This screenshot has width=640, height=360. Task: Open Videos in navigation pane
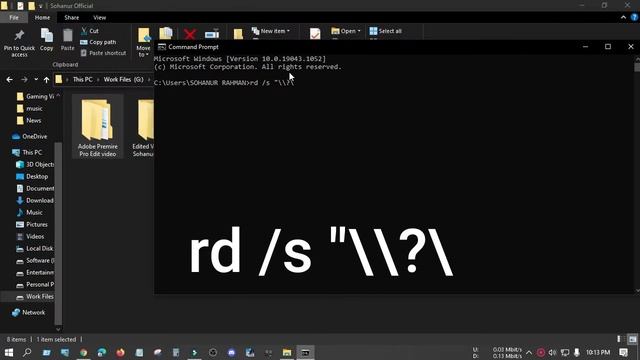tap(35, 236)
